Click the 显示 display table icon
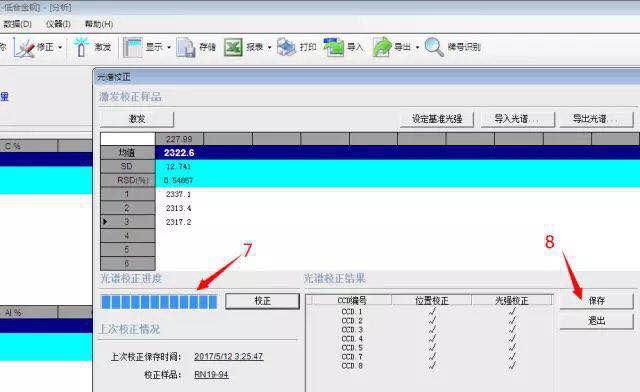Viewport: 640px width, 392px height. [133, 47]
